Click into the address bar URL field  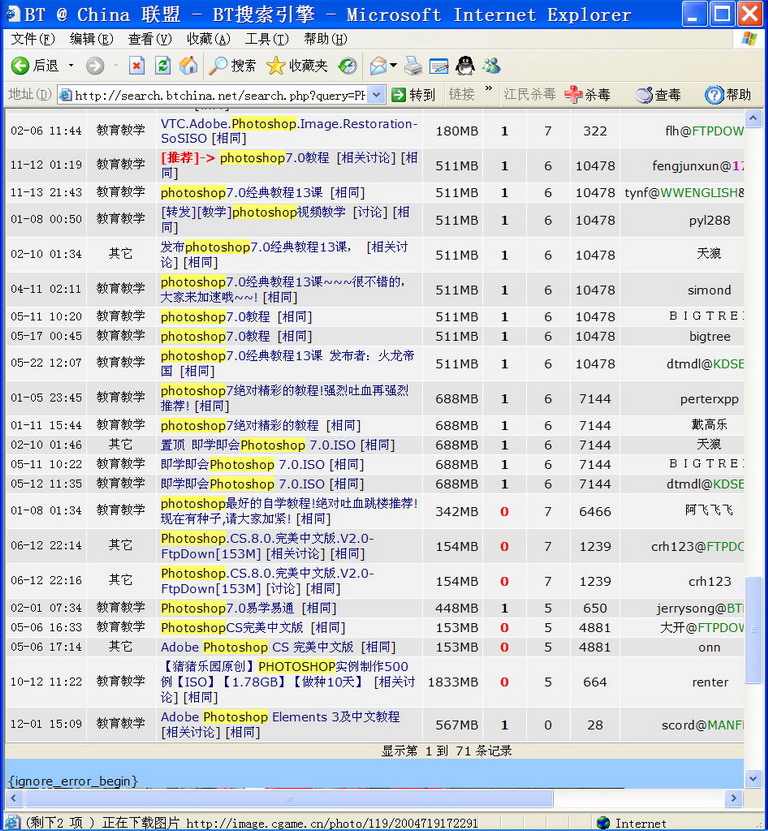[219, 95]
